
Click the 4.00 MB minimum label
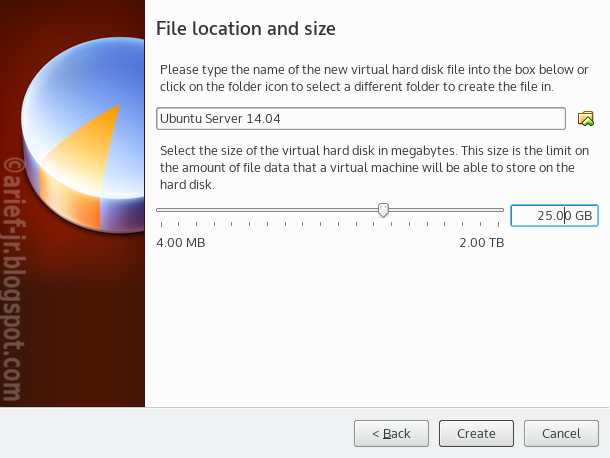tap(181, 243)
